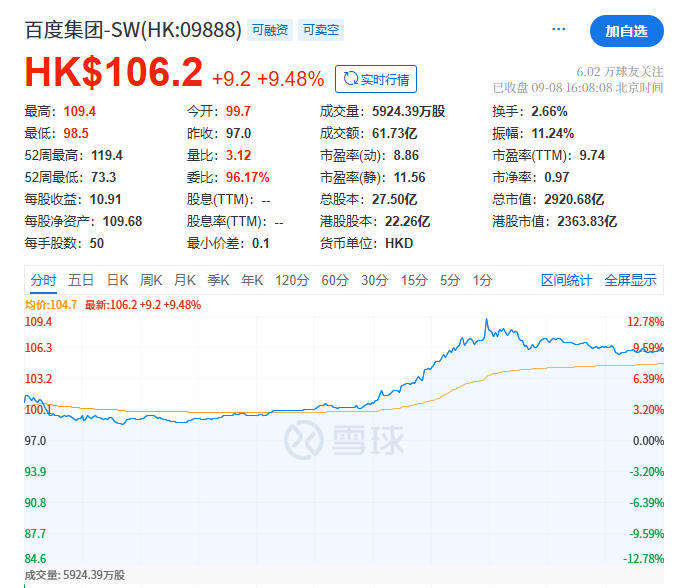The image size is (686, 588).
Task: Click the 今开 value 99.7
Action: [x=238, y=112]
